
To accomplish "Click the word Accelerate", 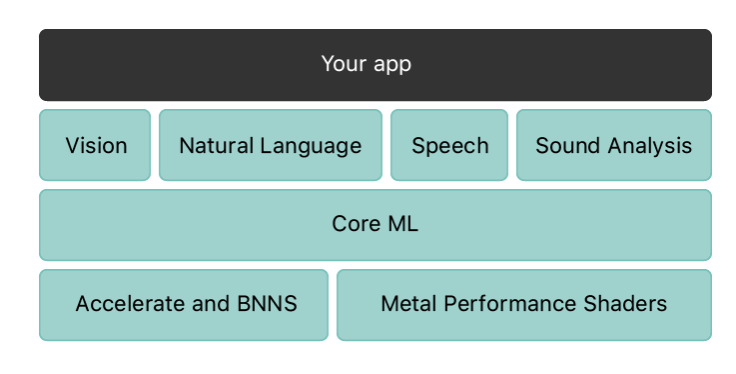I will (130, 304).
